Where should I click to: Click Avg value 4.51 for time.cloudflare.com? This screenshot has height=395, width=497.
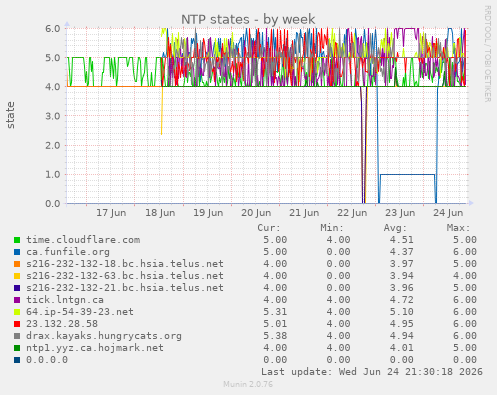click(401, 240)
